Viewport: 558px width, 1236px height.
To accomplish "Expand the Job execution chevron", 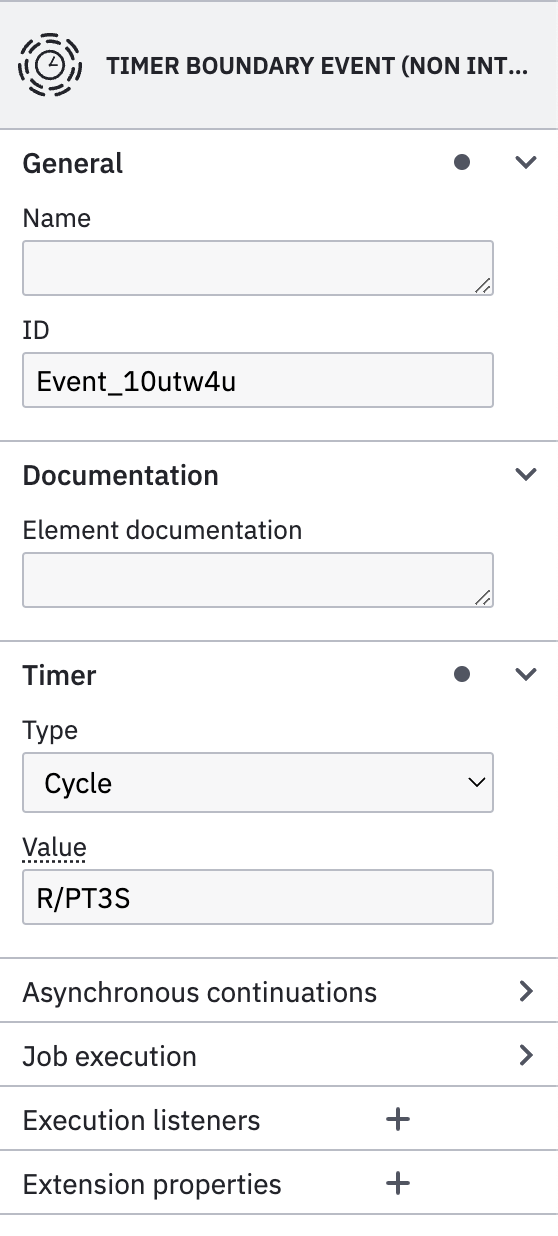I will tap(526, 1056).
